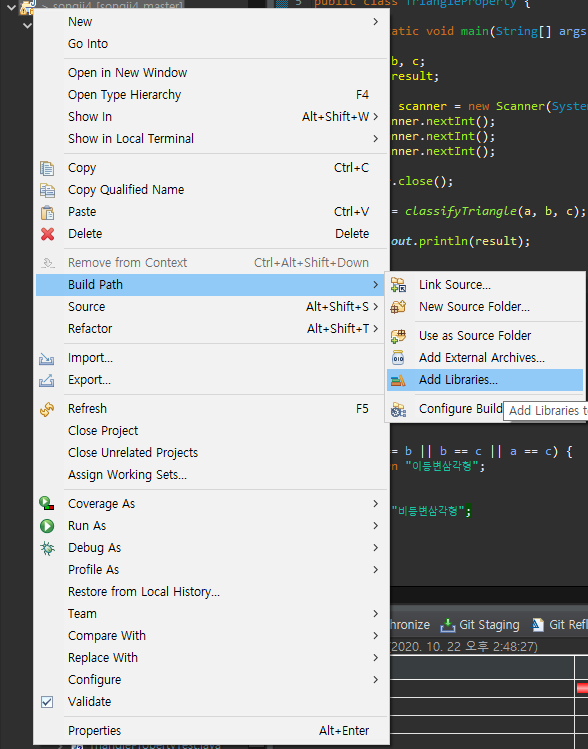
Task: Open the Build Path submenu
Action: pos(212,285)
